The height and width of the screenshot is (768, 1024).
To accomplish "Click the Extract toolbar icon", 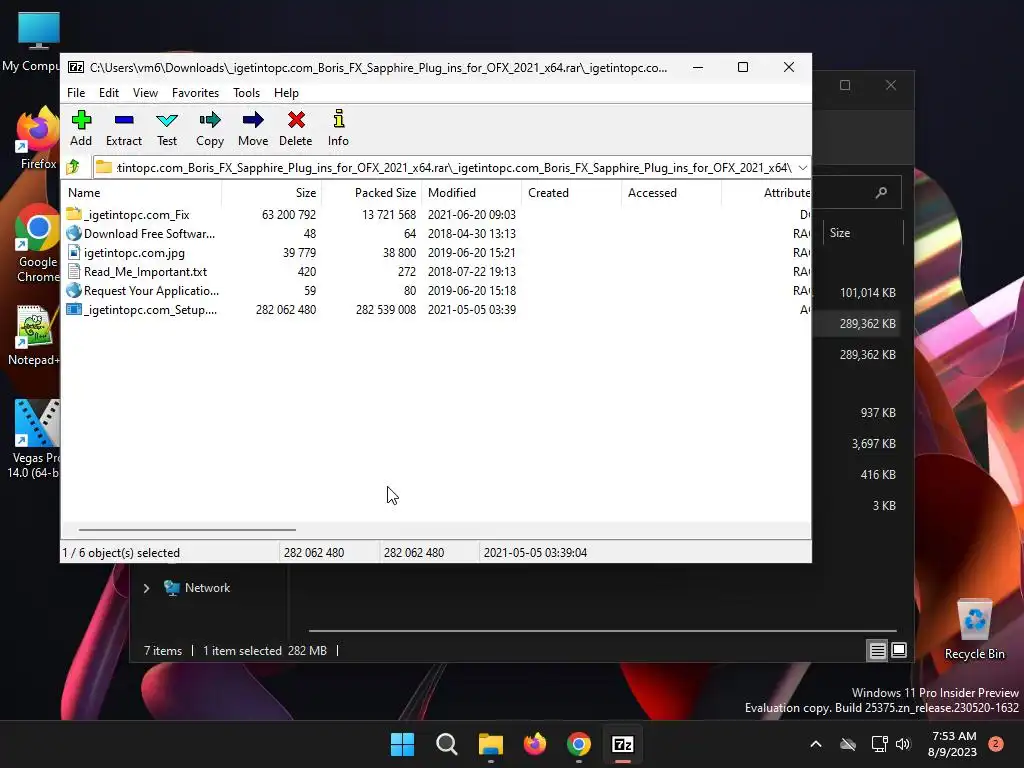I will (x=123, y=128).
